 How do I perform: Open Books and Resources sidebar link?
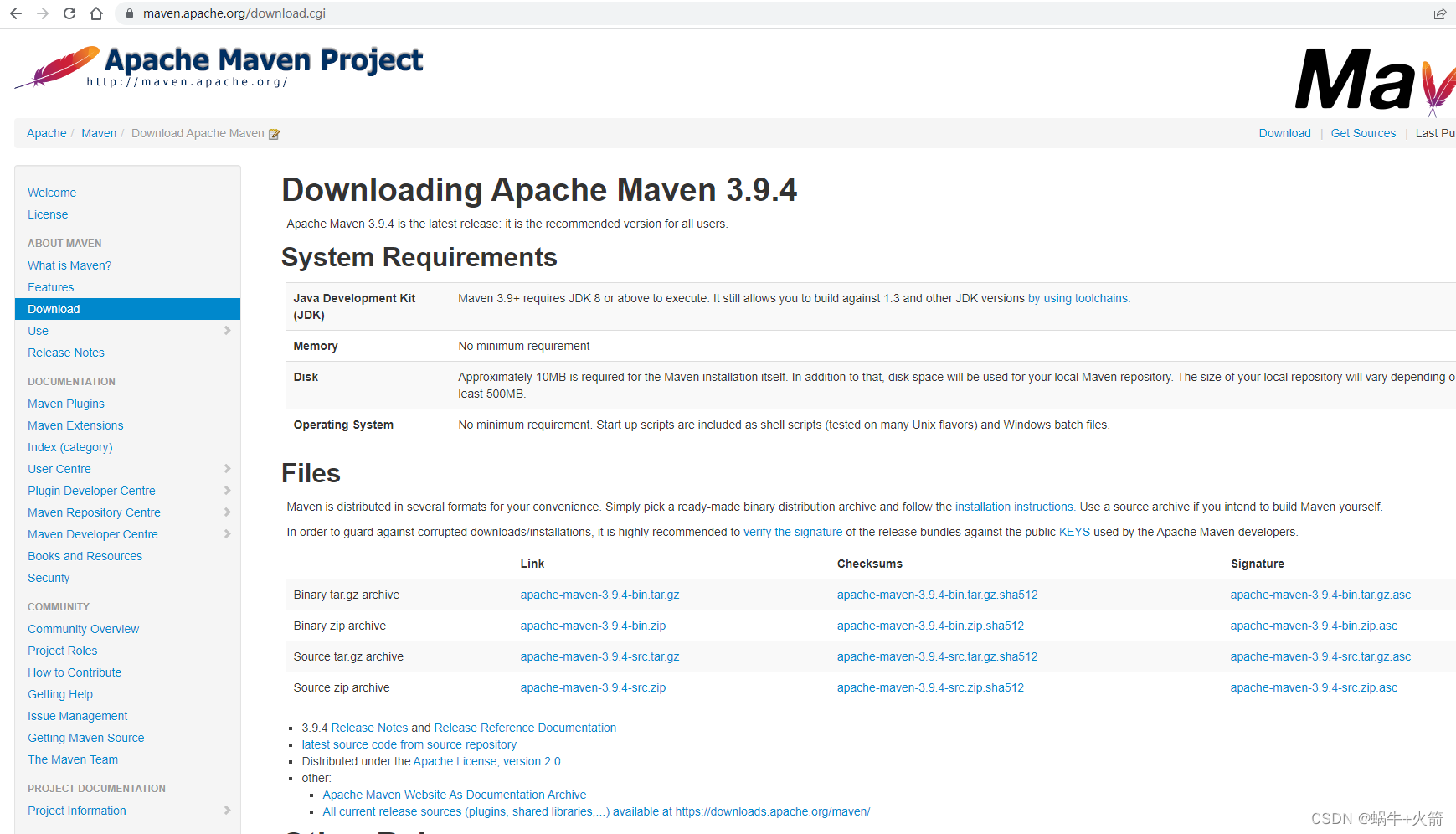[85, 556]
